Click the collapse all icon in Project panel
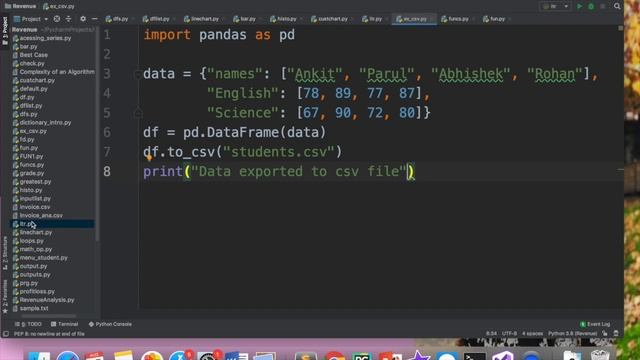640x360 pixels. (x=68, y=19)
